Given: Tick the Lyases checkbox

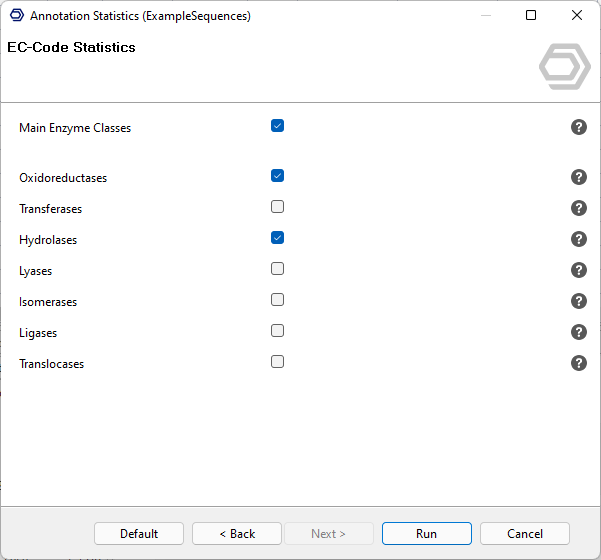Looking at the screenshot, I should 278,269.
